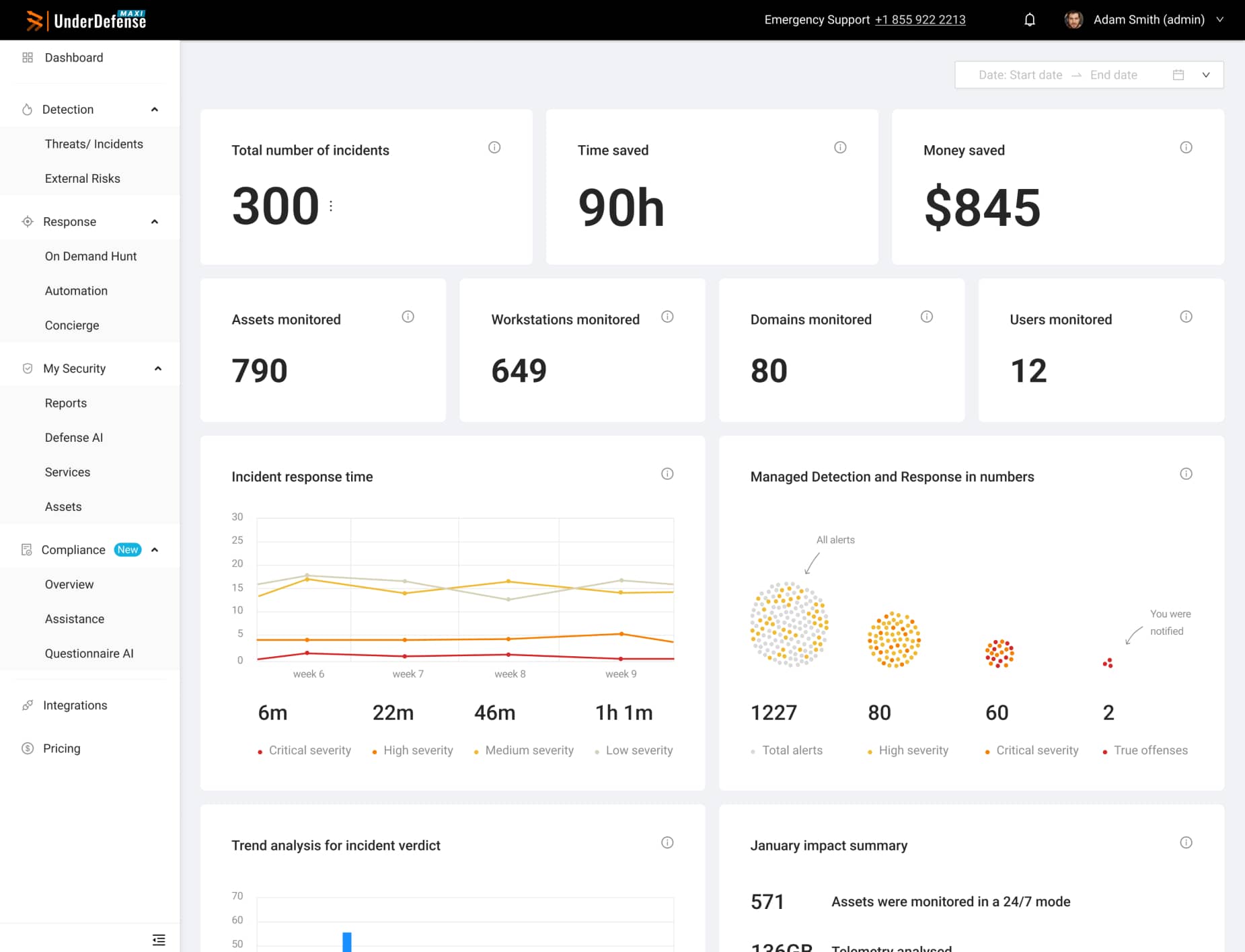Click the $845 money saved value
Image resolution: width=1245 pixels, height=952 pixels.
click(x=982, y=207)
